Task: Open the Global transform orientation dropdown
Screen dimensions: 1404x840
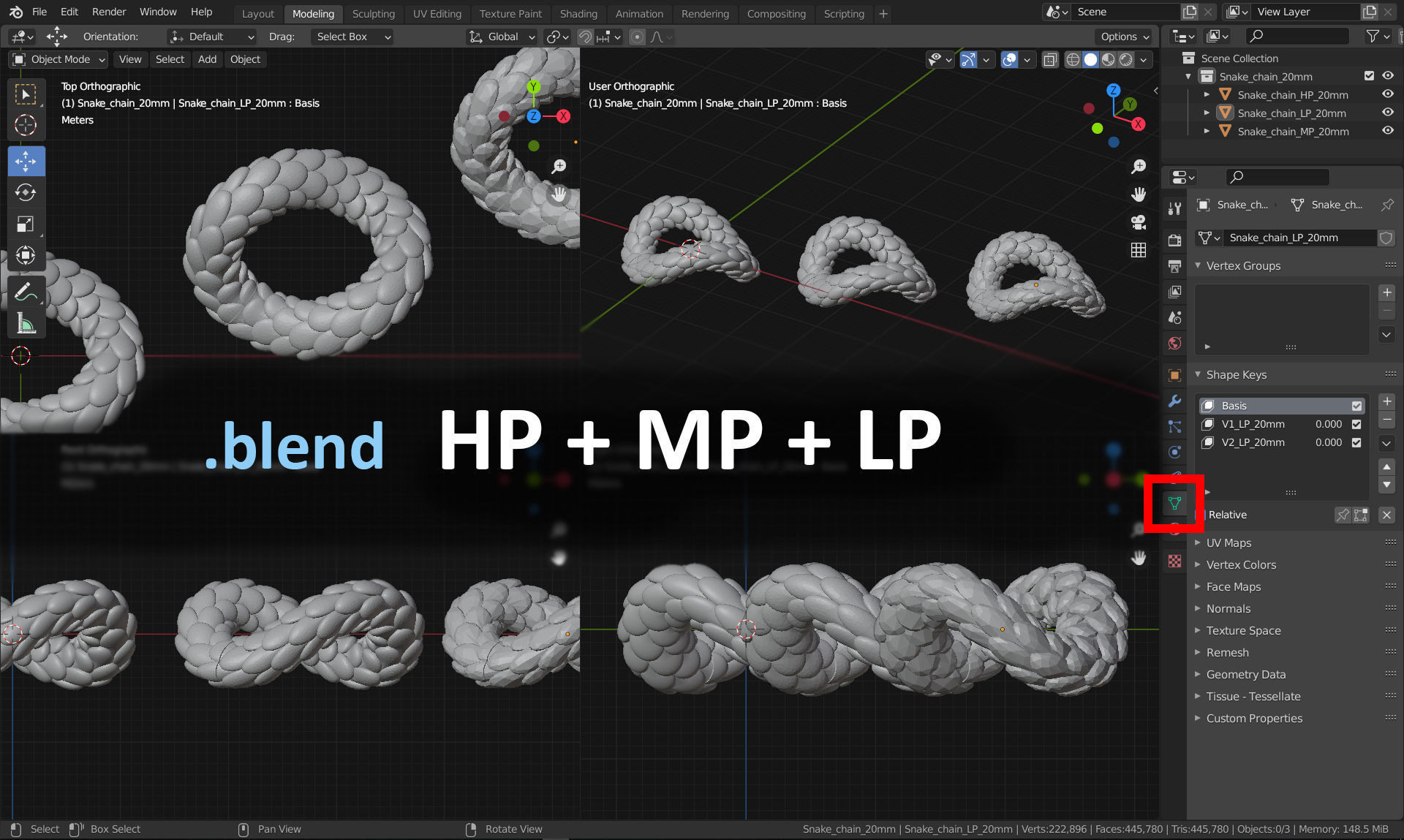Action: click(x=502, y=37)
